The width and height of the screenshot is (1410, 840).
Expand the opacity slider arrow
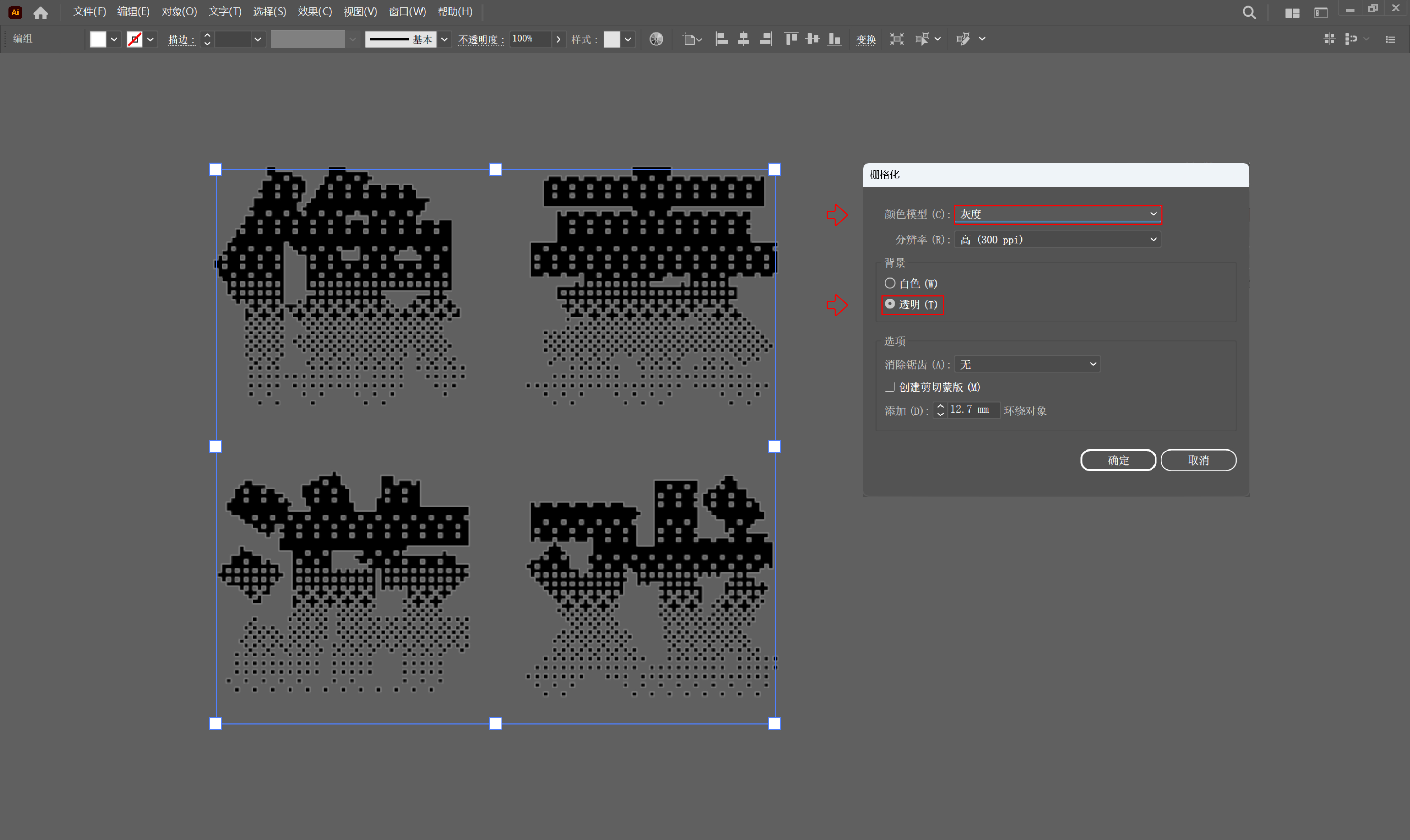click(558, 40)
